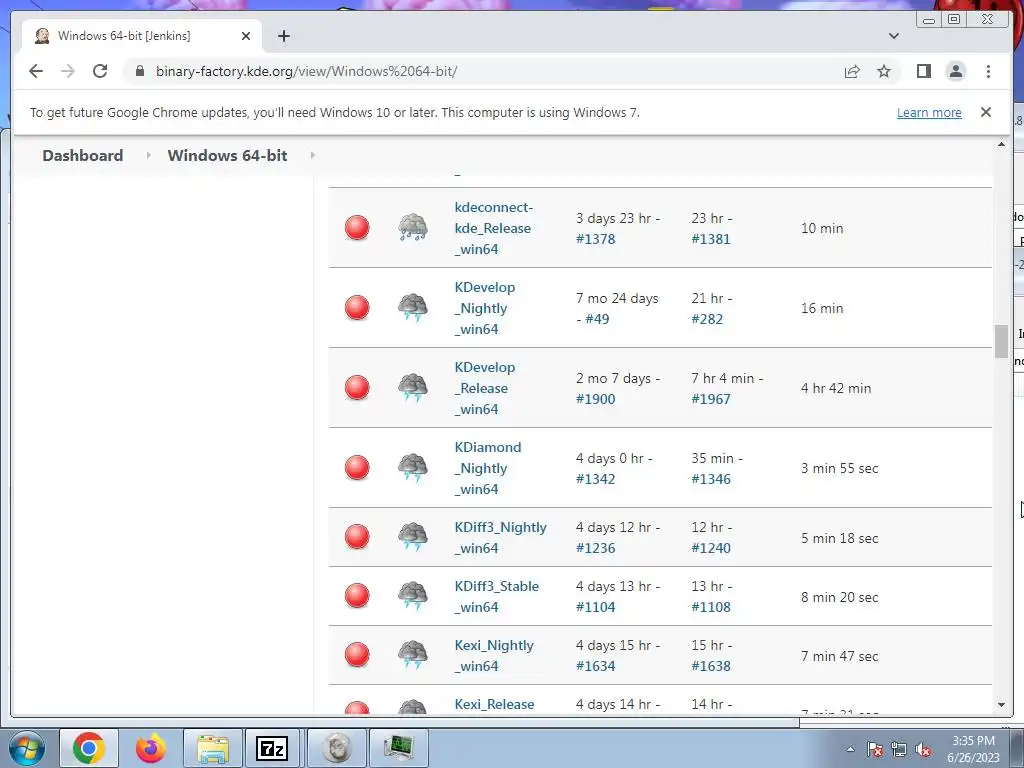The image size is (1024, 768).
Task: Click the red status ball for KDiff3_Nightly_win64
Action: click(357, 537)
